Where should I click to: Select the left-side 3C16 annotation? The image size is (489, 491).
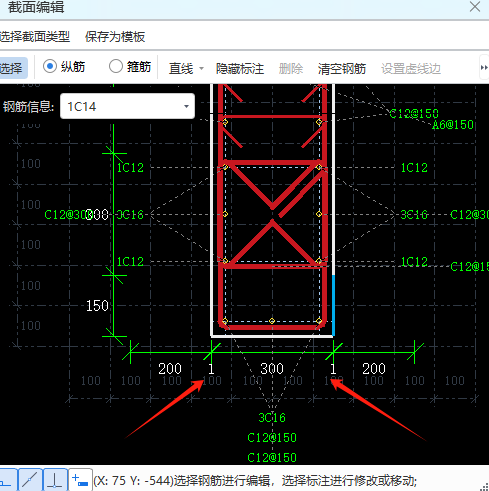pos(130,215)
